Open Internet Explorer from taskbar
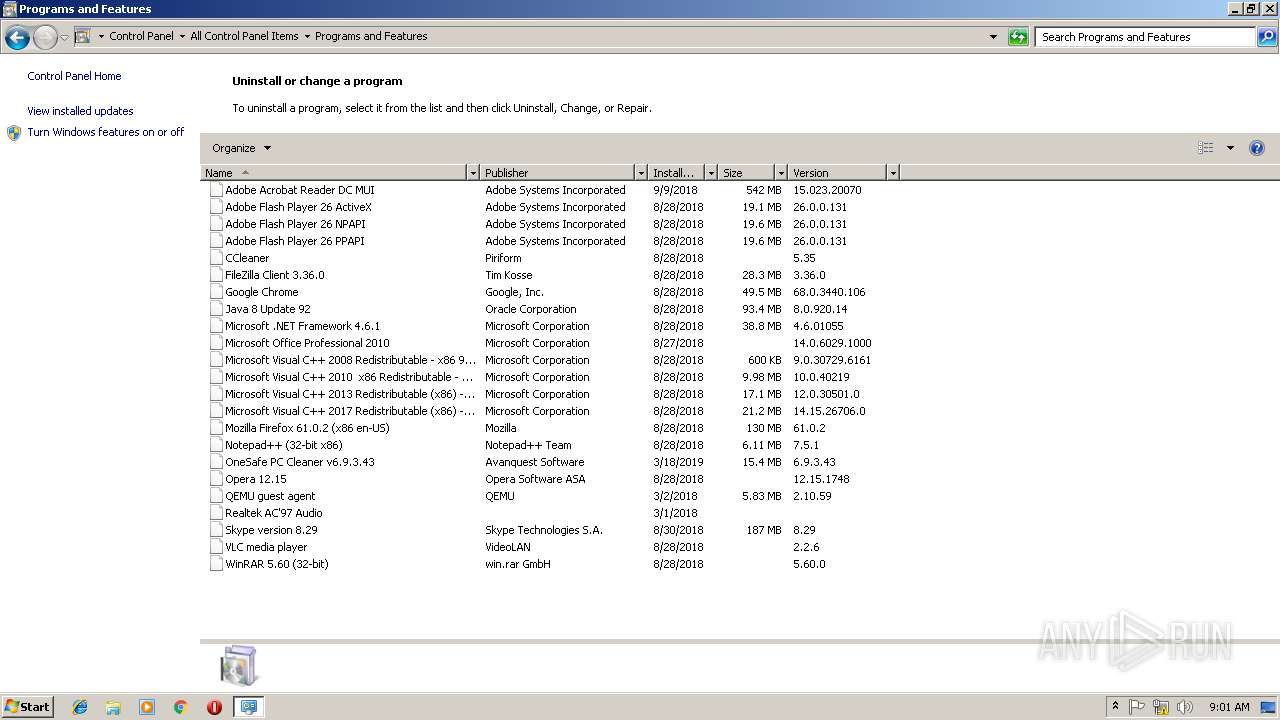 point(80,707)
